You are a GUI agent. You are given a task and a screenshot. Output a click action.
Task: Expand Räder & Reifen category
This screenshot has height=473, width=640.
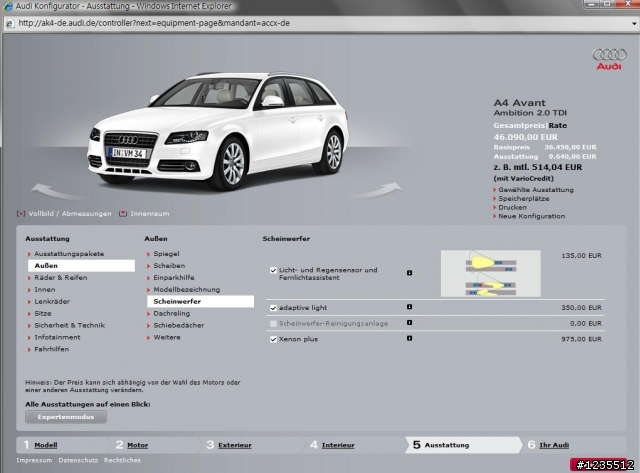60,278
